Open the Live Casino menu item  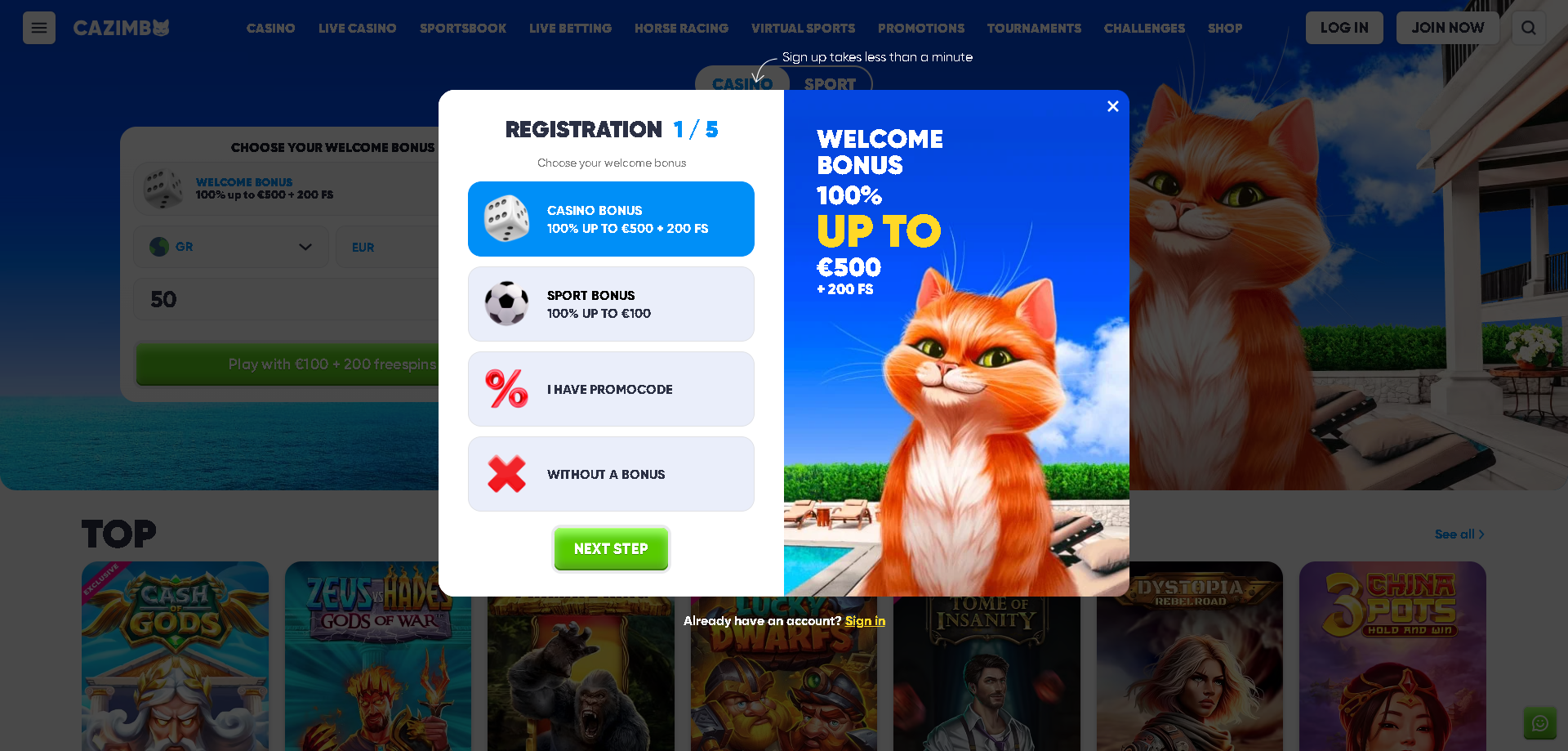pos(357,28)
